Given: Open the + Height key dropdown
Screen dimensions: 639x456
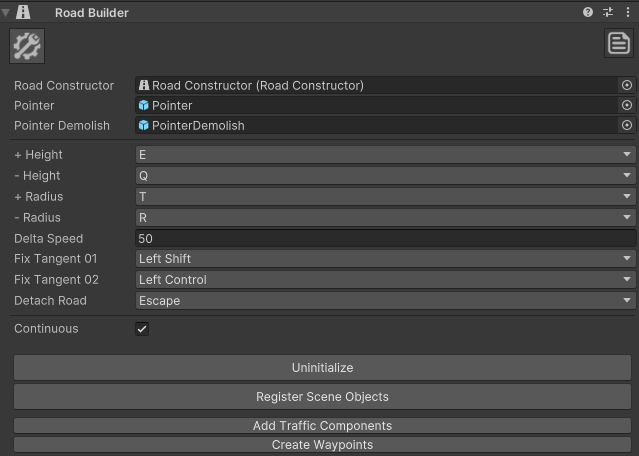Looking at the screenshot, I should coord(386,155).
